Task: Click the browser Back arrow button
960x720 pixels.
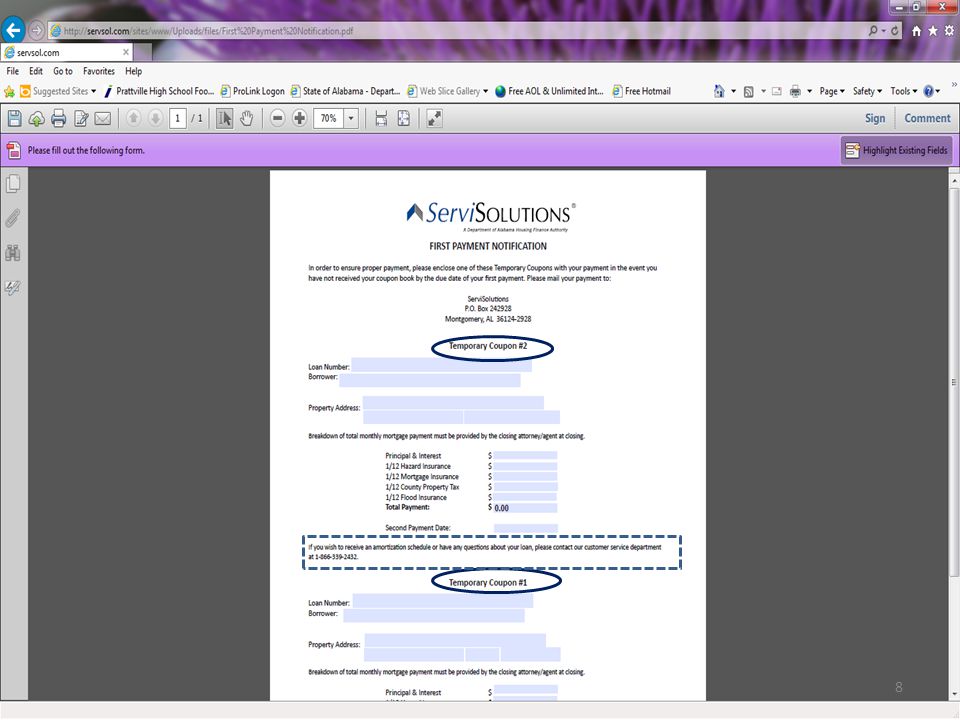Action: point(13,29)
